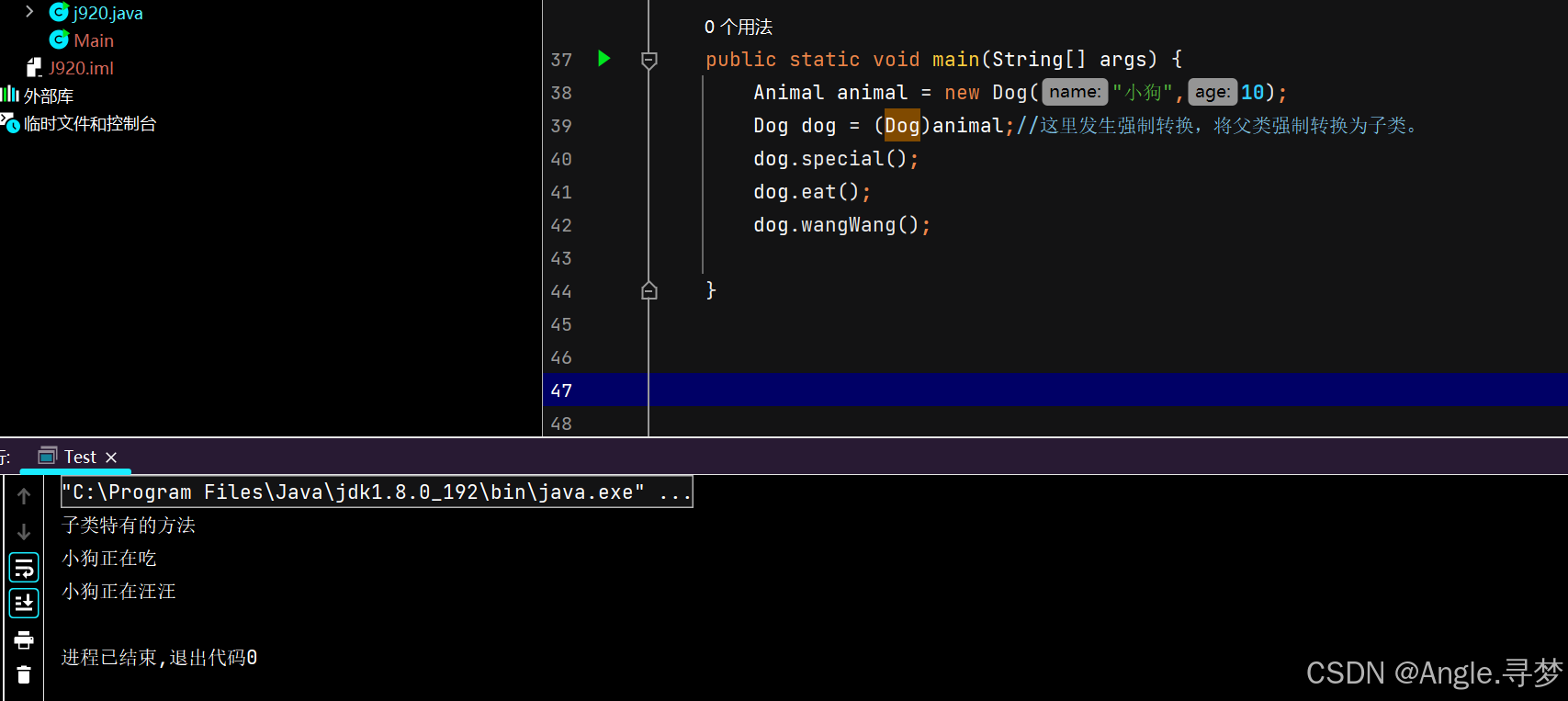The image size is (1568, 701).
Task: Click the J920.iml file icon
Action: (x=35, y=67)
